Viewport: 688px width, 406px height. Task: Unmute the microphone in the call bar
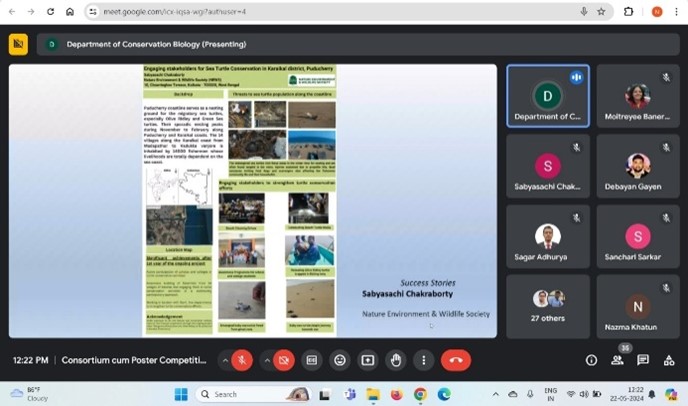pos(241,360)
